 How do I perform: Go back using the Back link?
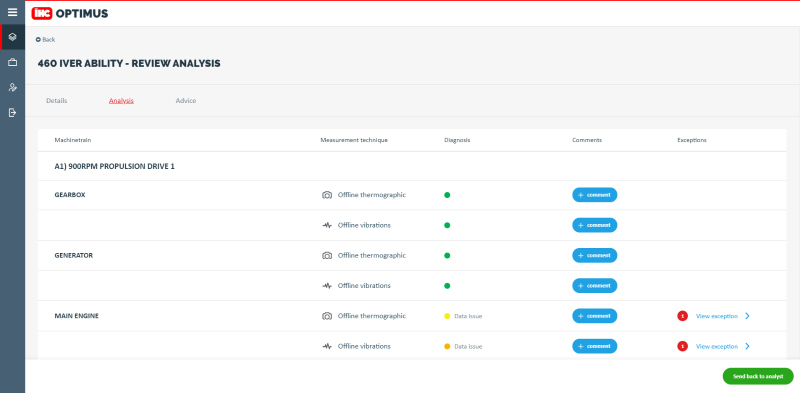[x=45, y=39]
